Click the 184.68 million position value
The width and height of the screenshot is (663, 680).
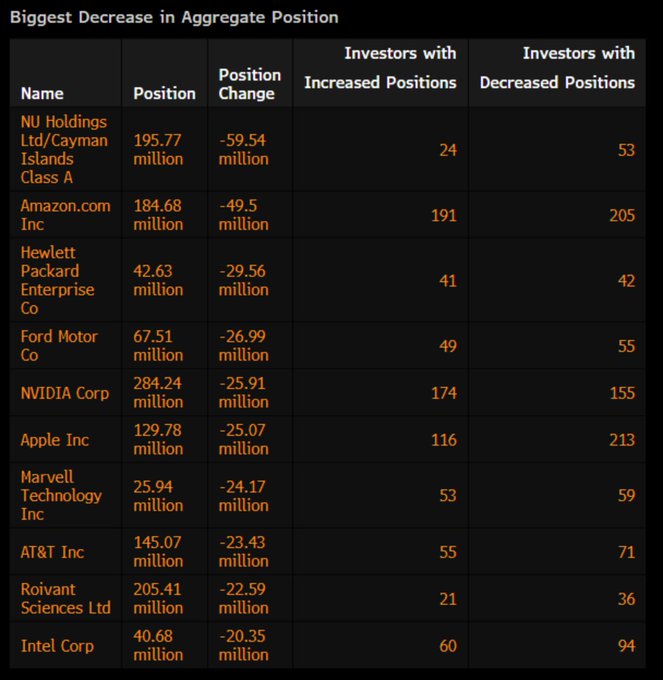[x=158, y=215]
